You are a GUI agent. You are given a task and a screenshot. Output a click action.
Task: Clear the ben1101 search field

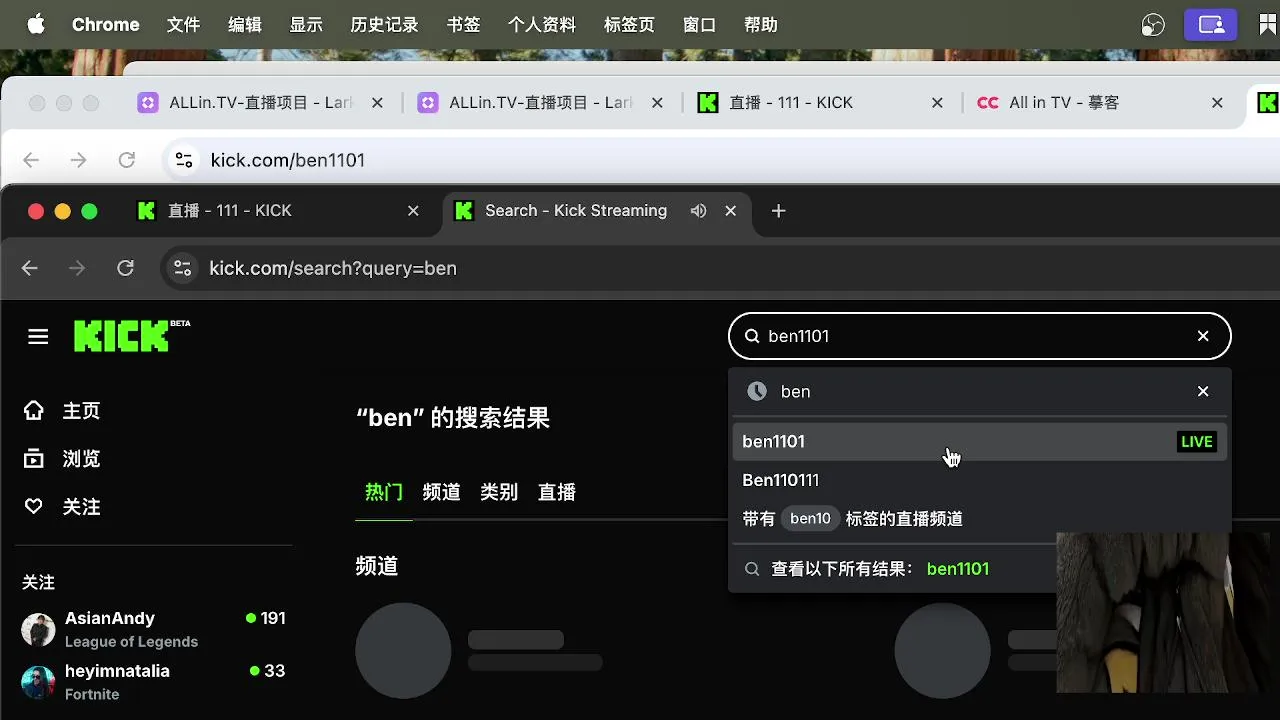coord(1203,336)
